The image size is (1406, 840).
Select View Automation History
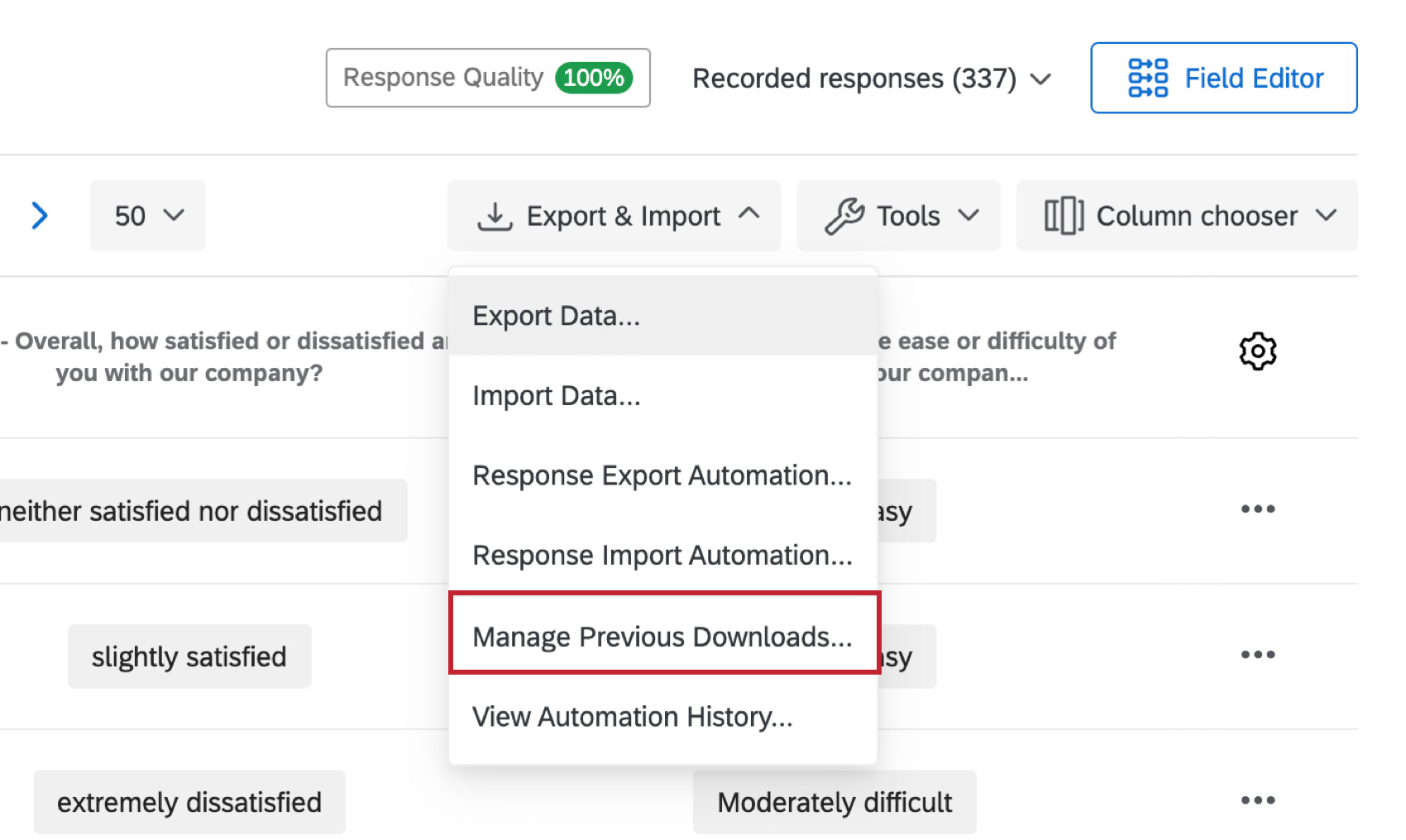[633, 716]
